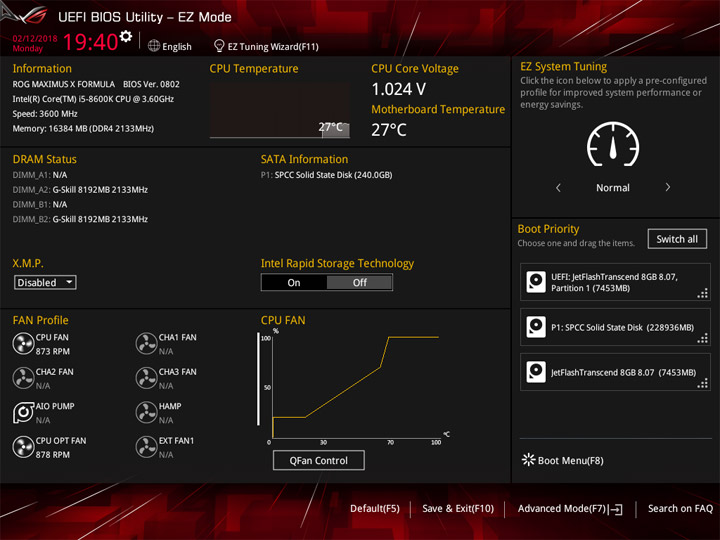
Task: Click the CPU OPT FAN icon
Action: coord(23,447)
